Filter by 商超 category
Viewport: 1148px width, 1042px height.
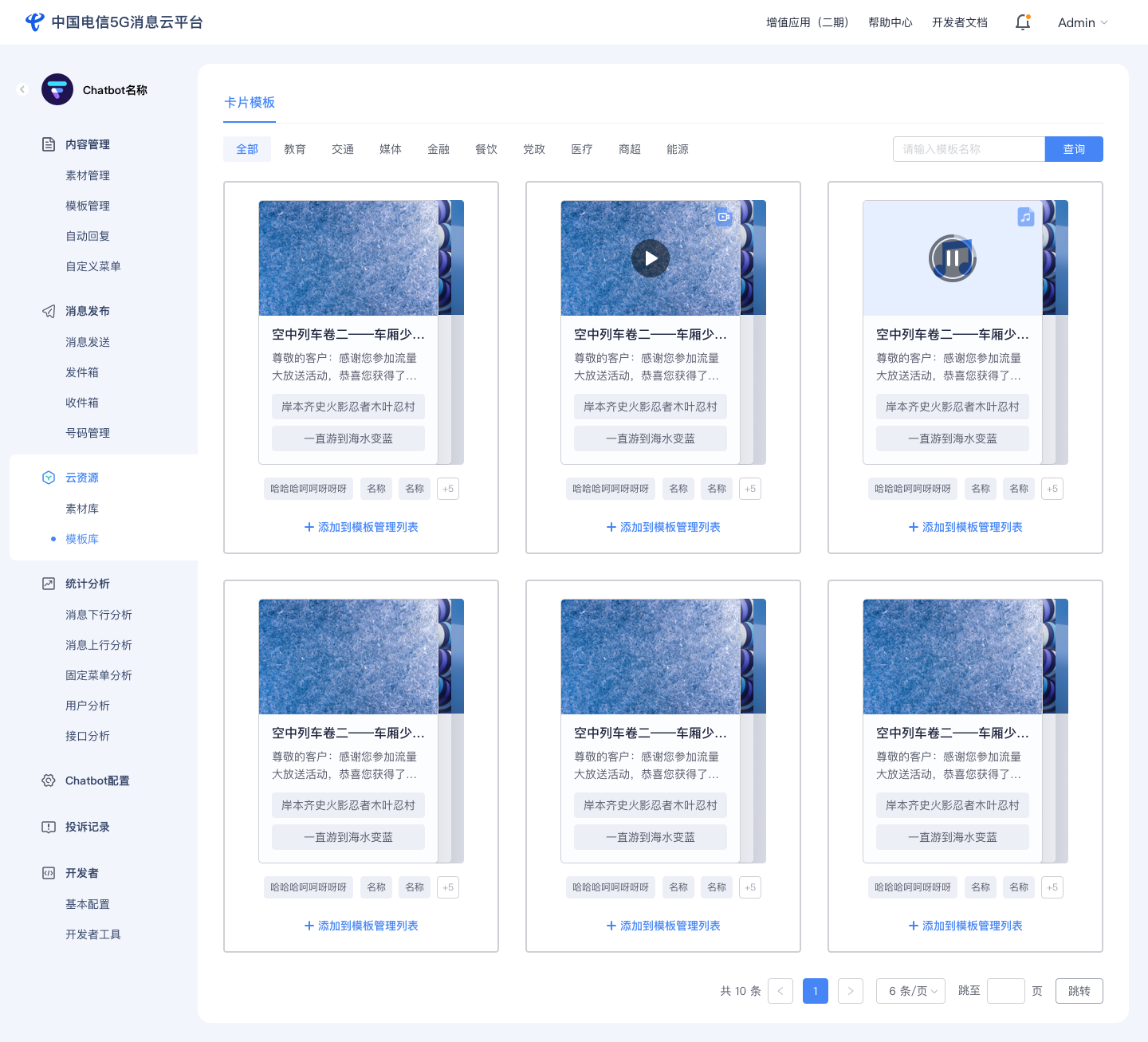pos(630,149)
